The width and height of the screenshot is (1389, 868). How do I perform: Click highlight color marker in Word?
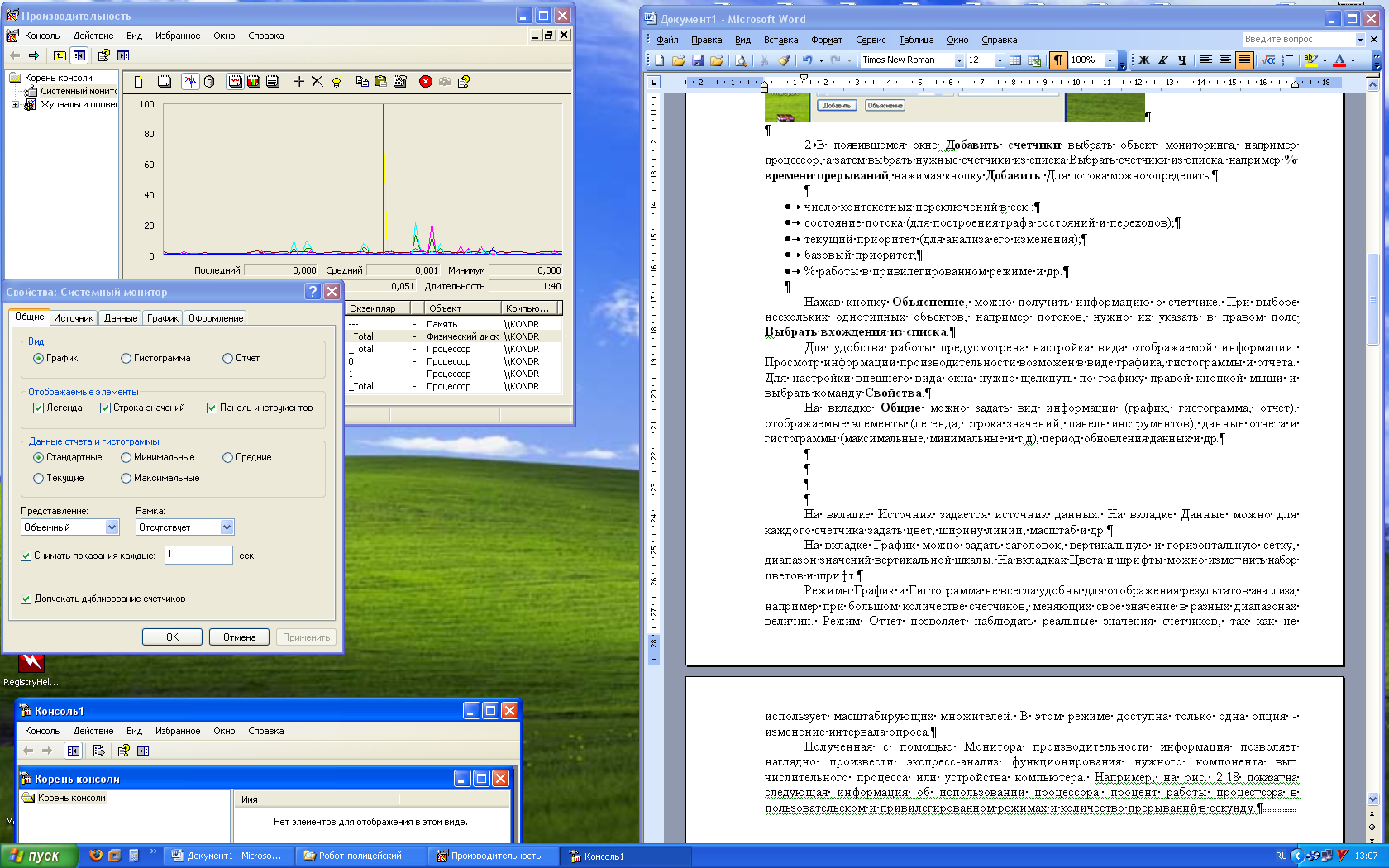point(1310,60)
